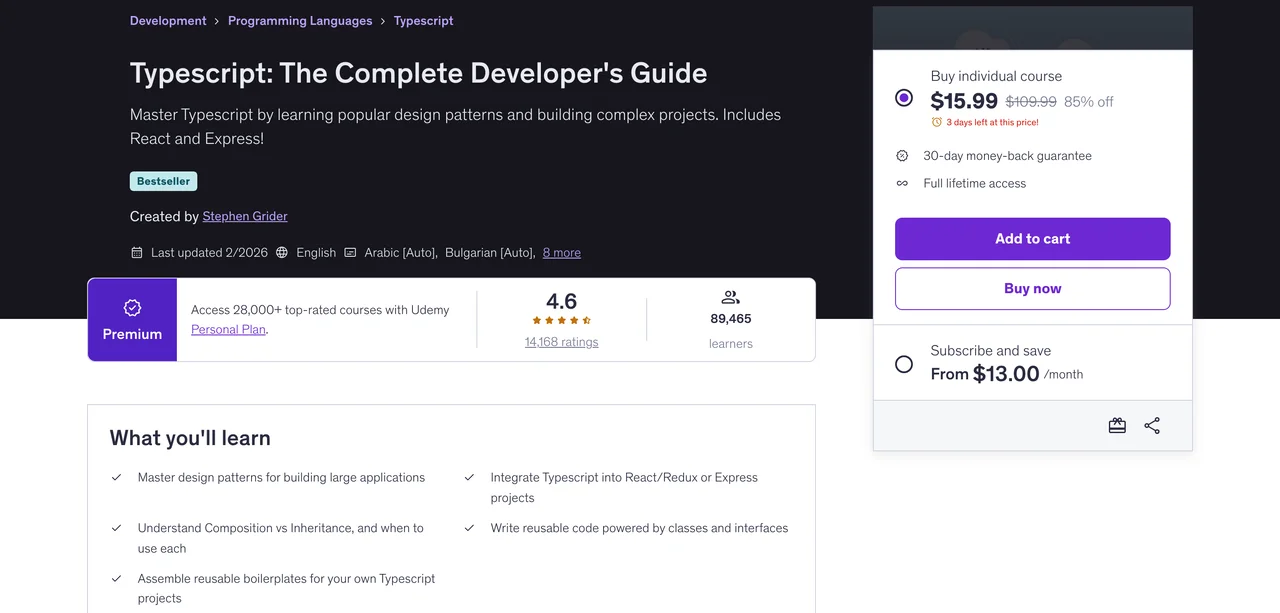Click the $109.99 original price
Screen dimensions: 1280x613
pyautogui.click(x=1031, y=101)
